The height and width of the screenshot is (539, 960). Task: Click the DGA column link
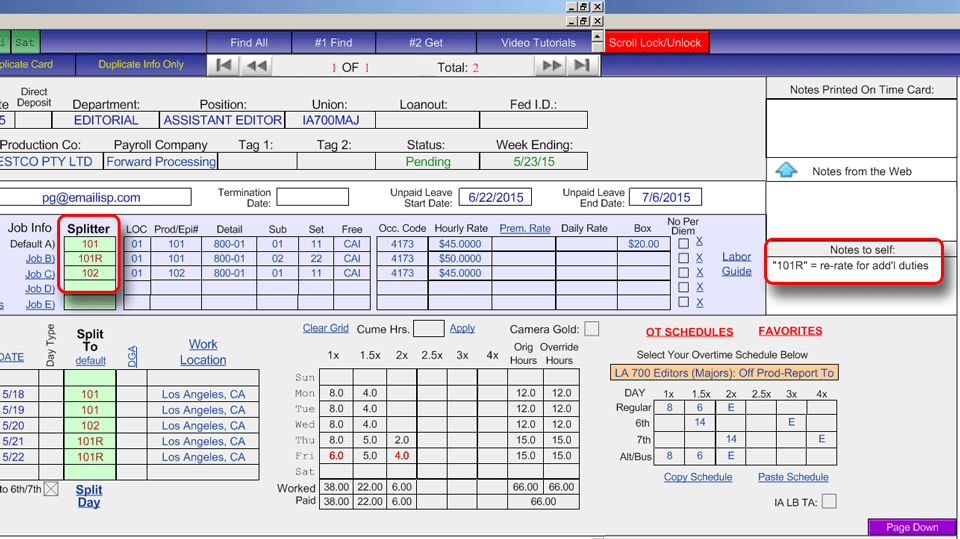[x=132, y=356]
